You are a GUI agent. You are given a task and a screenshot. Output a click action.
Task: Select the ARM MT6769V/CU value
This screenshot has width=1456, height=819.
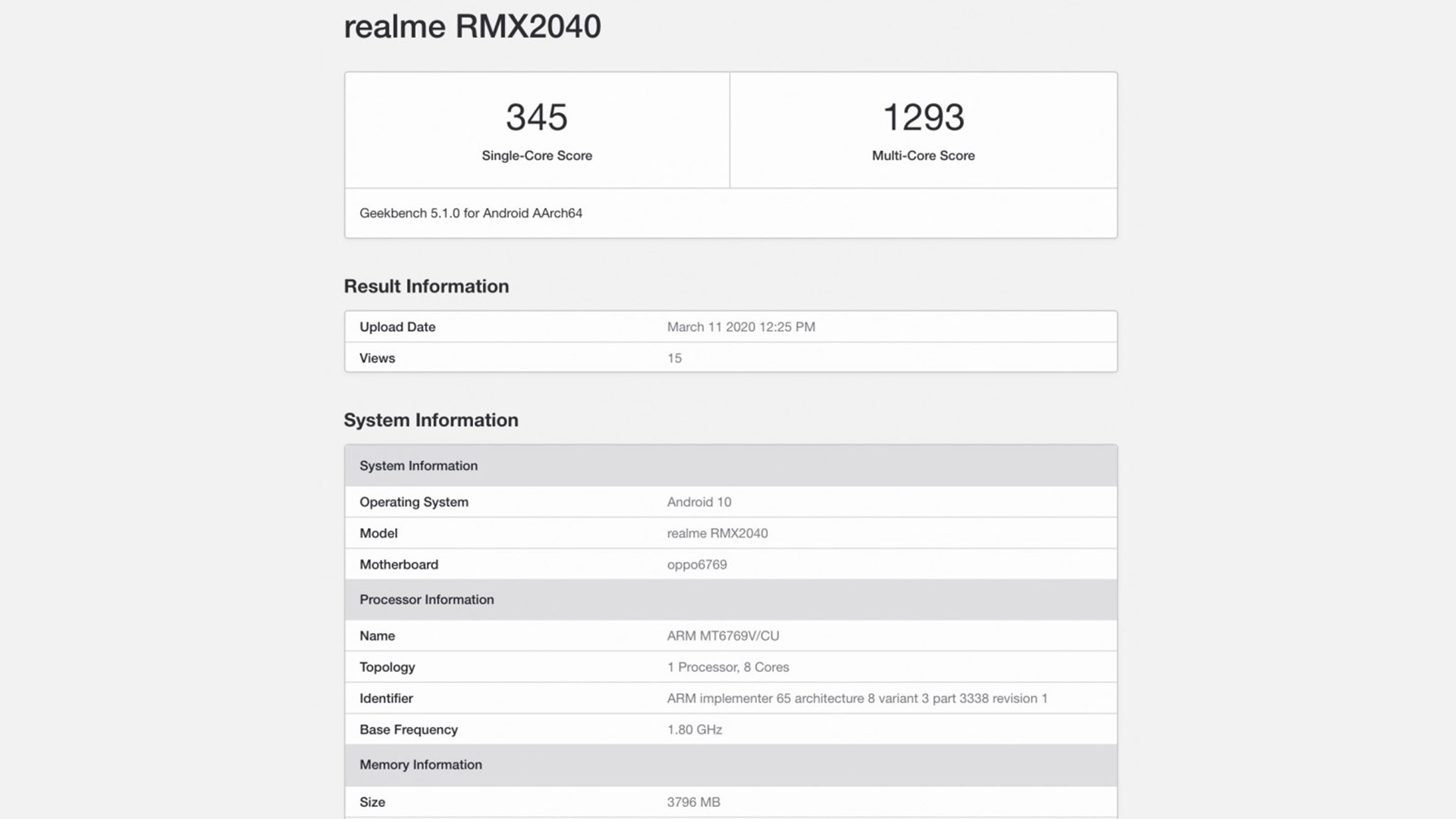[x=723, y=635]
